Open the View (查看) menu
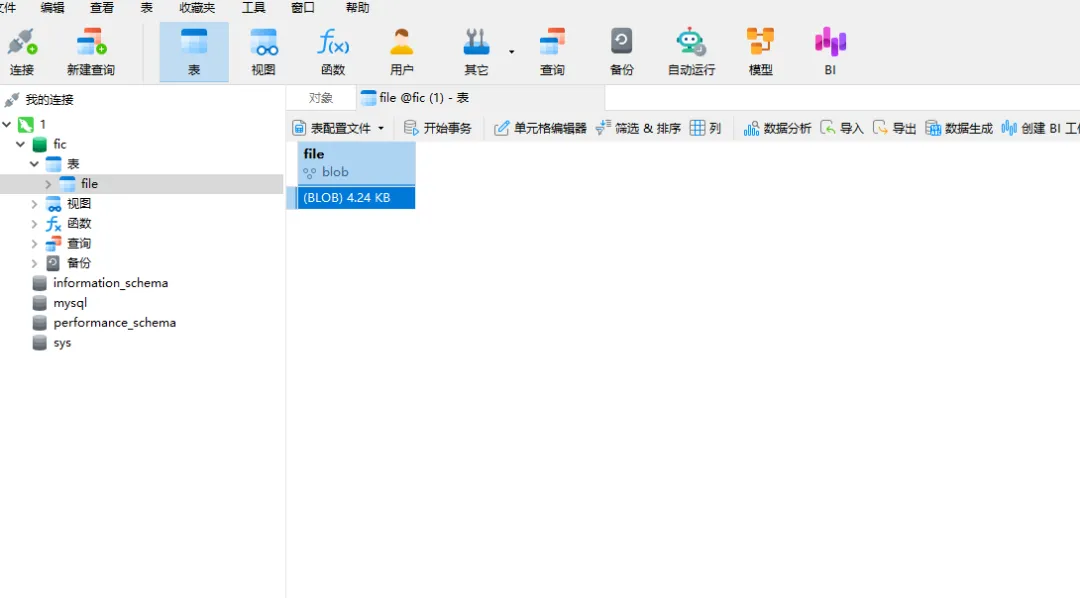This screenshot has width=1080, height=598. (x=102, y=8)
